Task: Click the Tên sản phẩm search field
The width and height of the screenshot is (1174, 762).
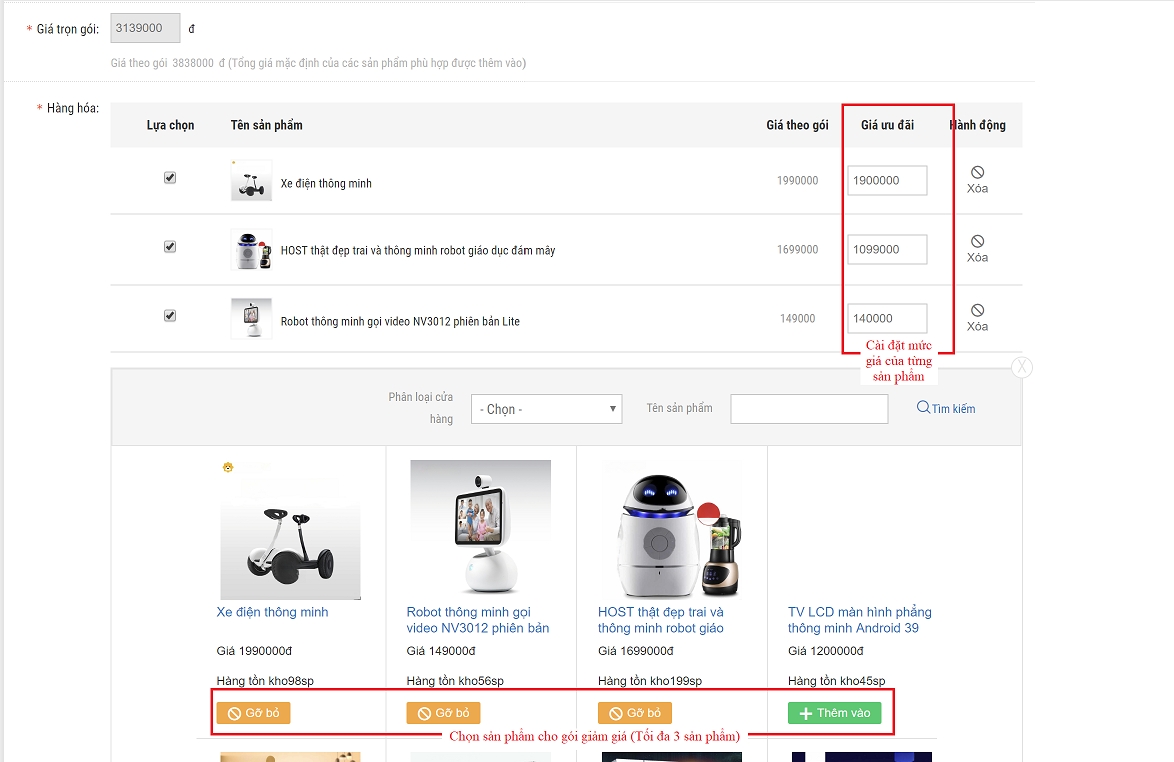Action: (809, 409)
